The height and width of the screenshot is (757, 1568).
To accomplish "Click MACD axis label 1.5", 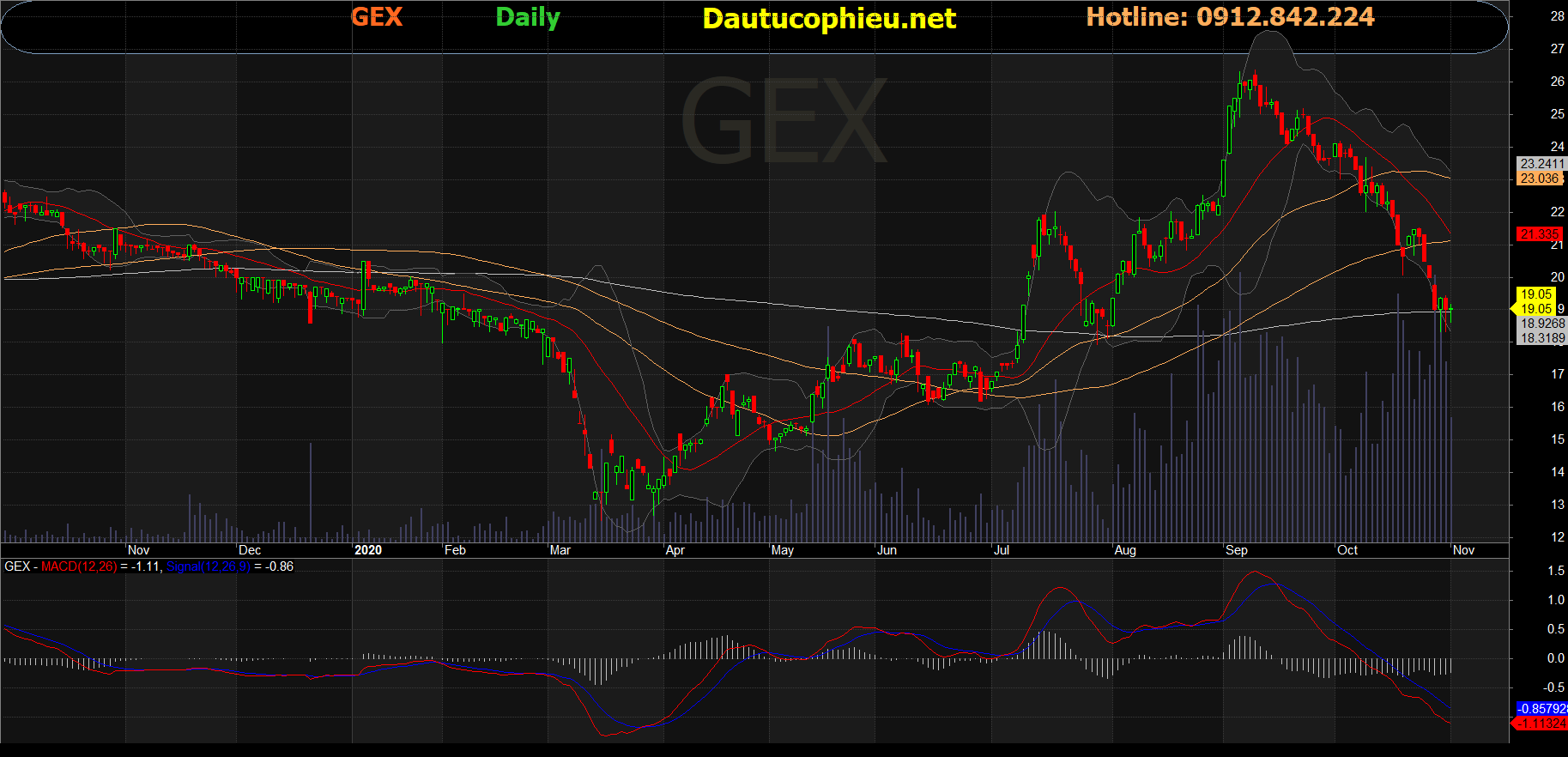I will (x=1555, y=571).
